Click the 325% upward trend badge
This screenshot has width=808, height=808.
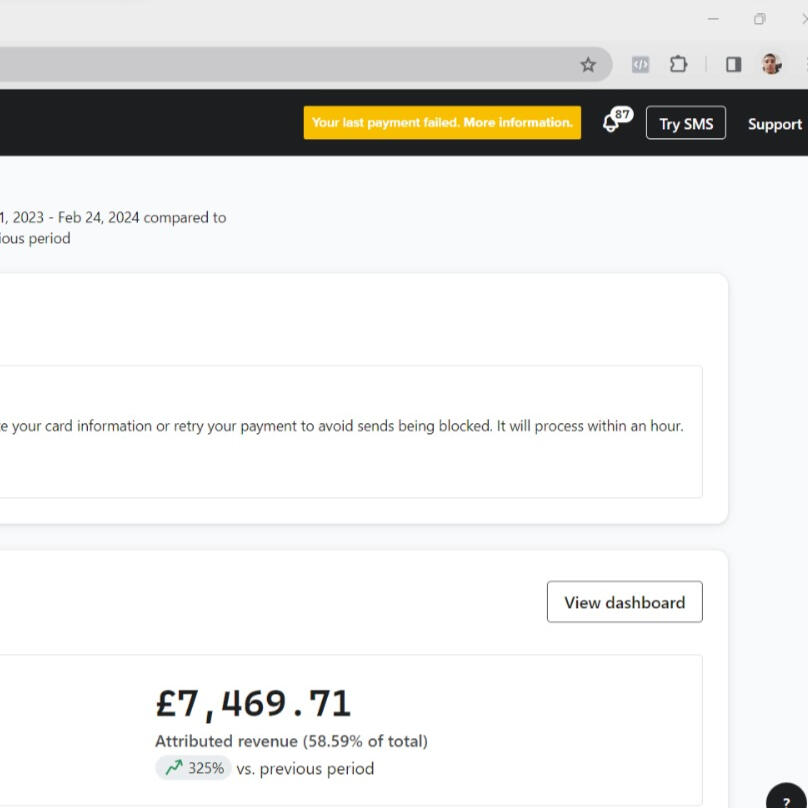pos(193,768)
